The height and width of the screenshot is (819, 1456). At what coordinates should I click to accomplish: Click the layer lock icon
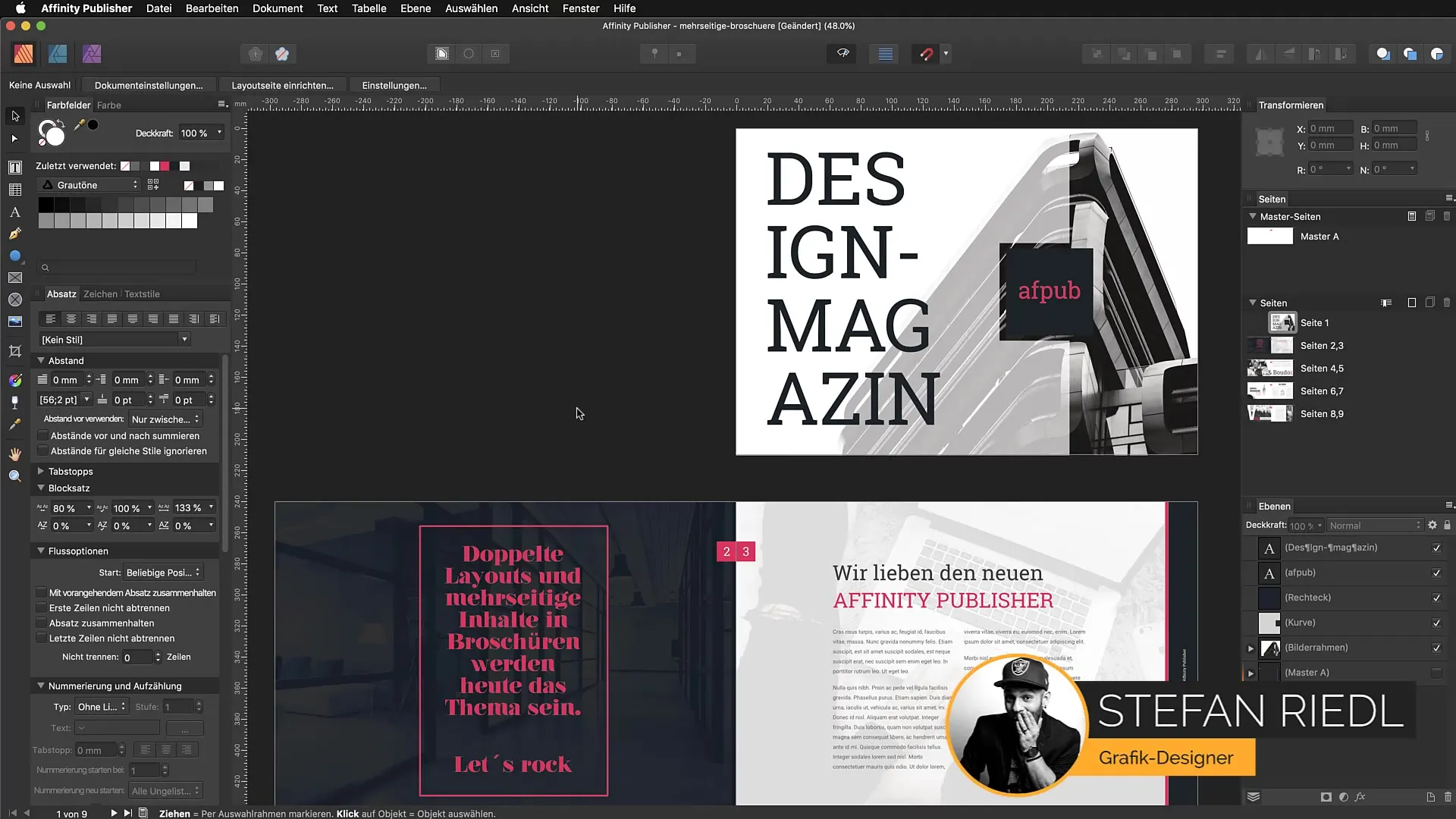[1447, 525]
